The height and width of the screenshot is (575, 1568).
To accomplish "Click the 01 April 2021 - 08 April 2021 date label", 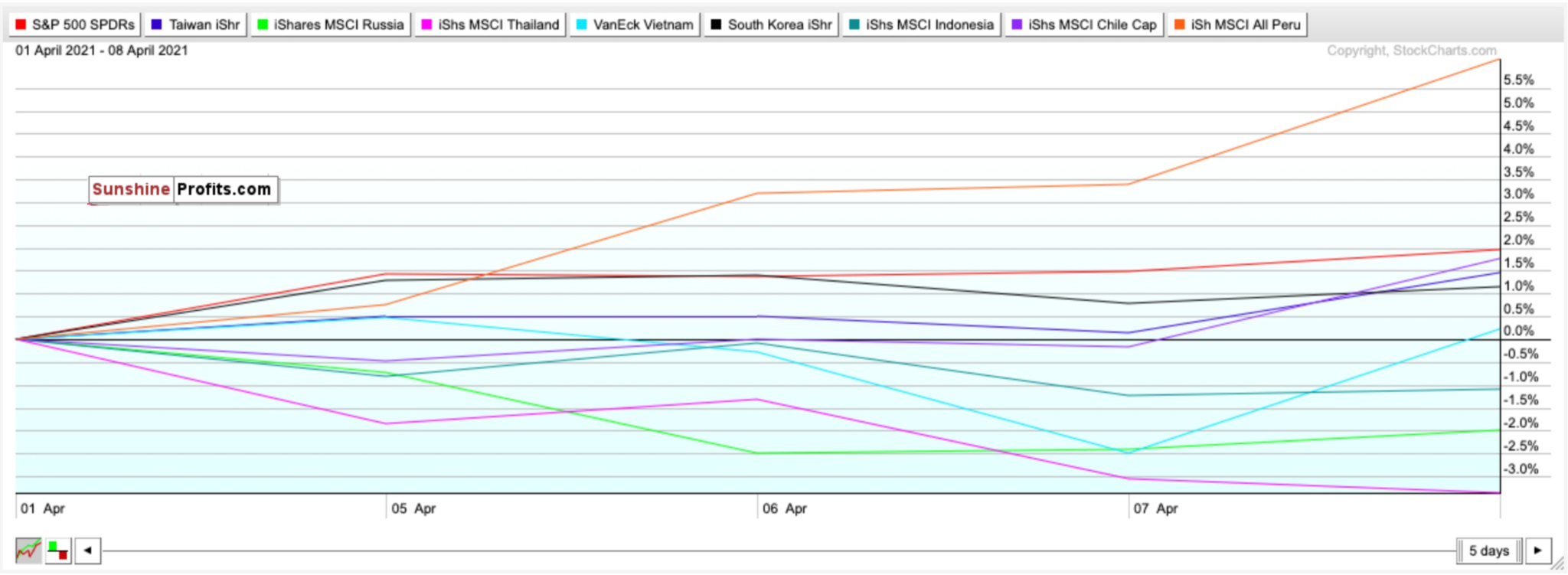I will (x=102, y=51).
